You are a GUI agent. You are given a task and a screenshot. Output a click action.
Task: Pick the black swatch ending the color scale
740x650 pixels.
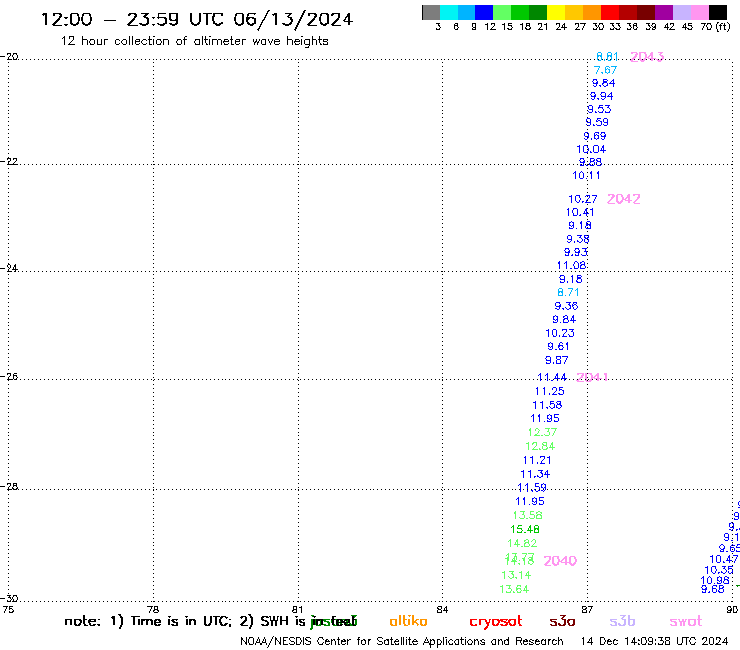coord(718,12)
